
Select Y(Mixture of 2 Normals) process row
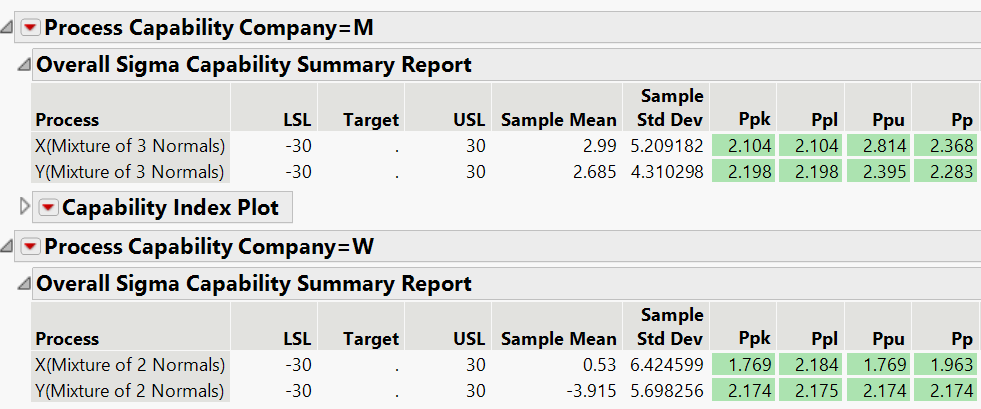130,390
